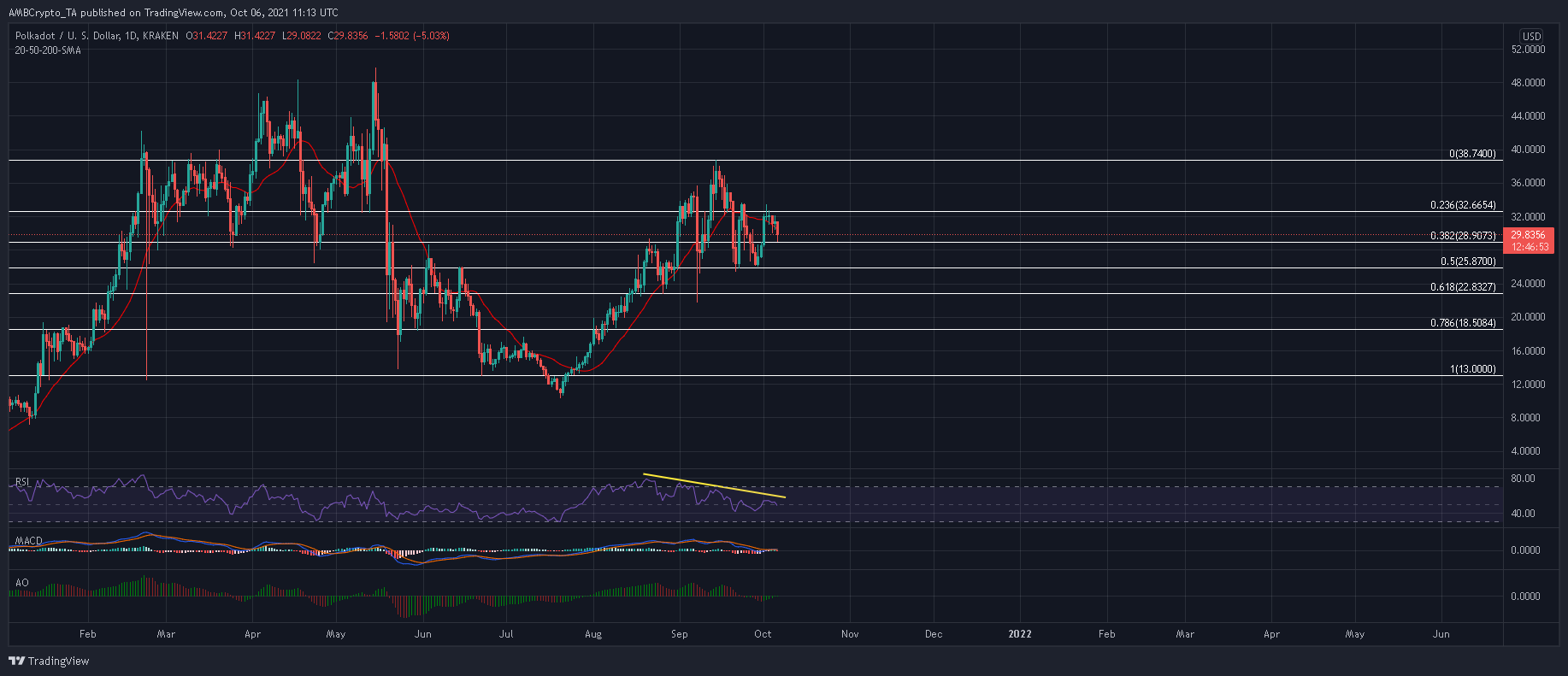Screen dimensions: 1568x676
Task: Select the 1(13.0000) Fibonacci label
Action: (x=1473, y=369)
